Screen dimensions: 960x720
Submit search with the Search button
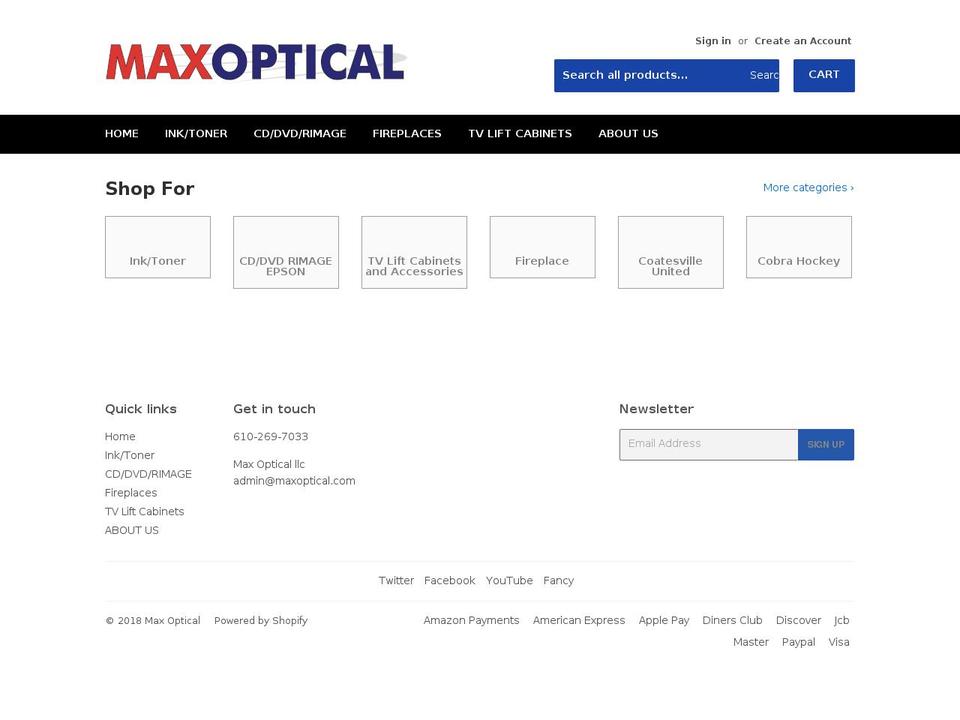coord(764,75)
